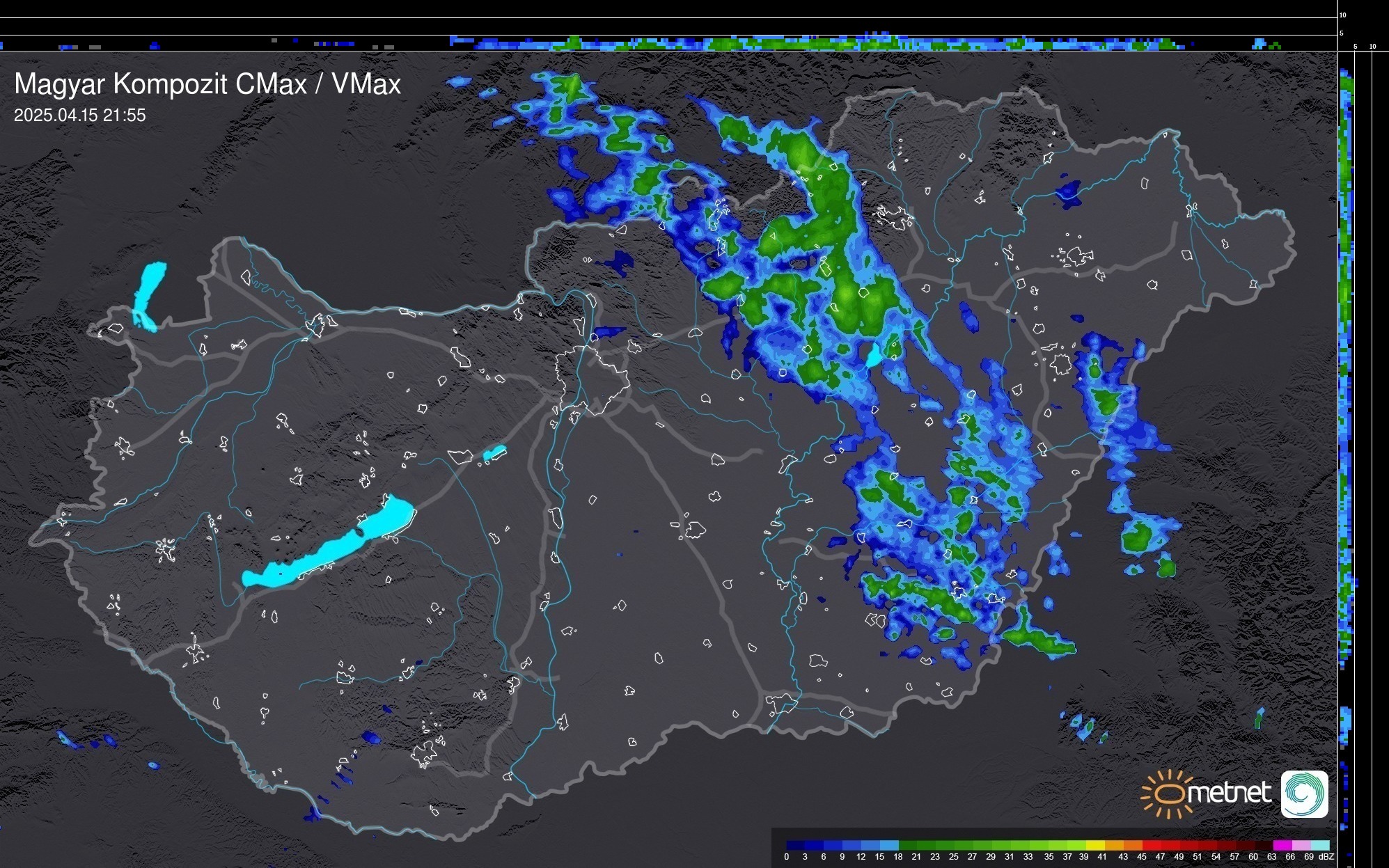Click the orange 41 dBZ legend swatch
The height and width of the screenshot is (868, 1389).
pyautogui.click(x=1114, y=845)
